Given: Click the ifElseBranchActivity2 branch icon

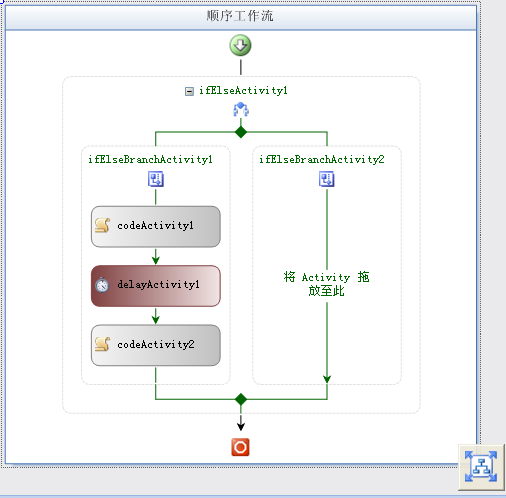Looking at the screenshot, I should tap(327, 179).
